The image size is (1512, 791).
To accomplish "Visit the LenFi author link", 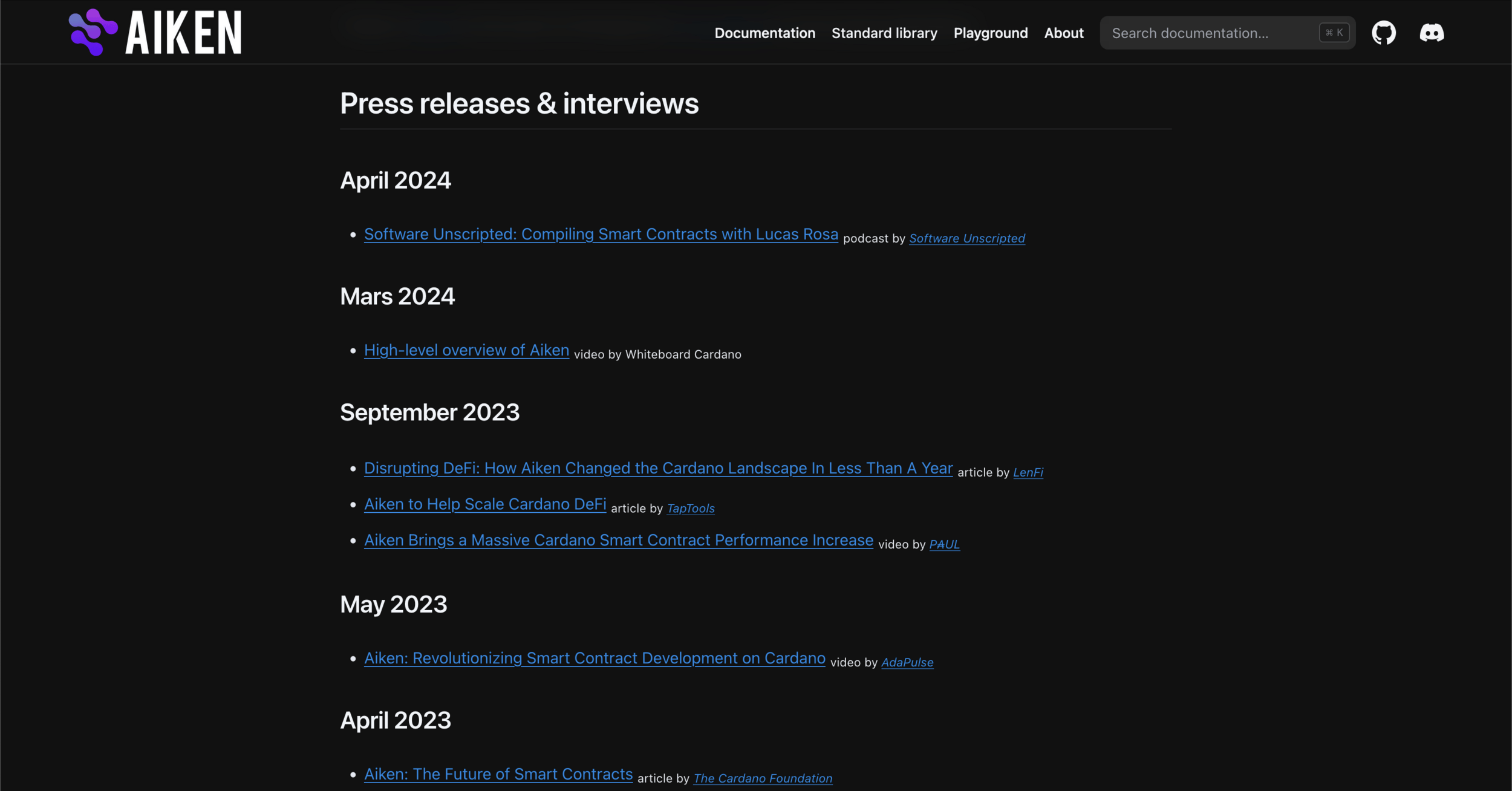I will pos(1028,472).
